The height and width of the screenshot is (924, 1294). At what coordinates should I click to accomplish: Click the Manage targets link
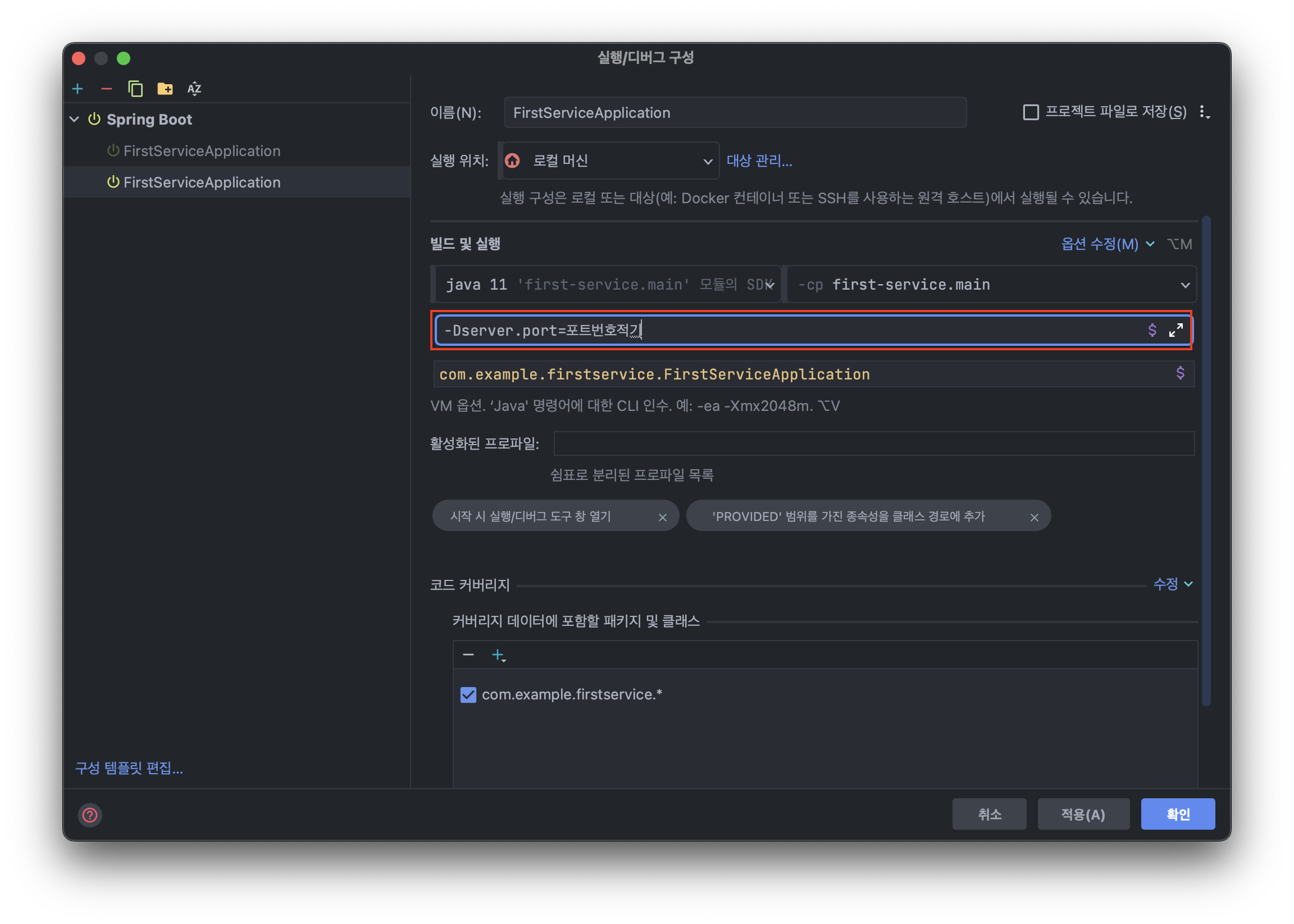click(x=759, y=161)
